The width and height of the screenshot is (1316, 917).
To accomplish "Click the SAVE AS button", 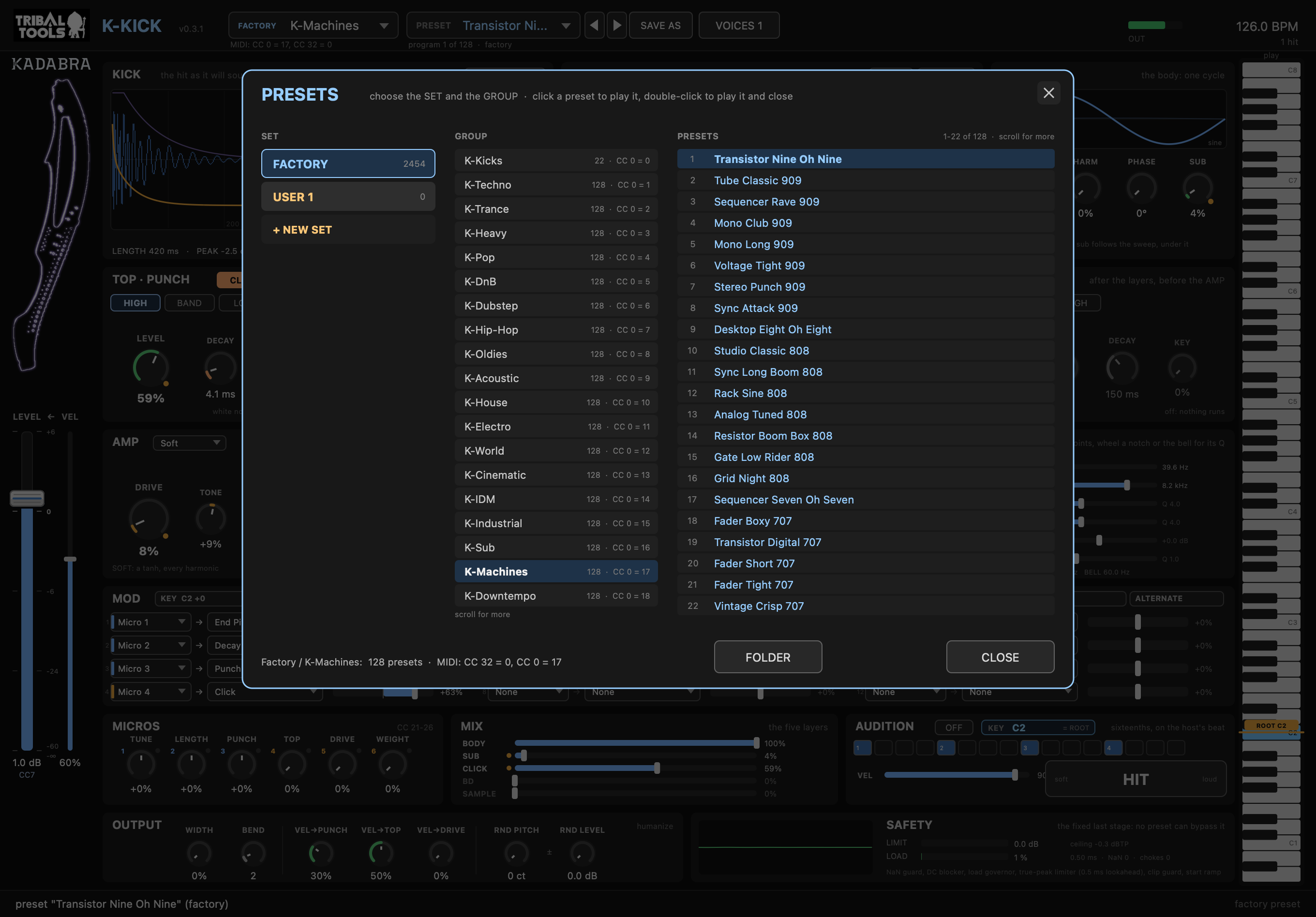I will pyautogui.click(x=660, y=25).
